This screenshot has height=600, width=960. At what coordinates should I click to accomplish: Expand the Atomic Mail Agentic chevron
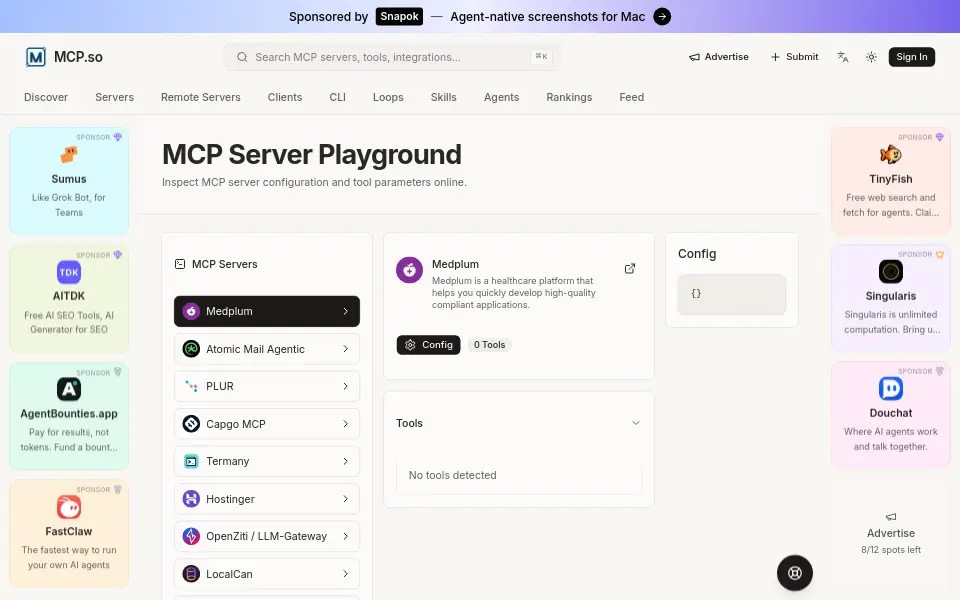(x=345, y=349)
